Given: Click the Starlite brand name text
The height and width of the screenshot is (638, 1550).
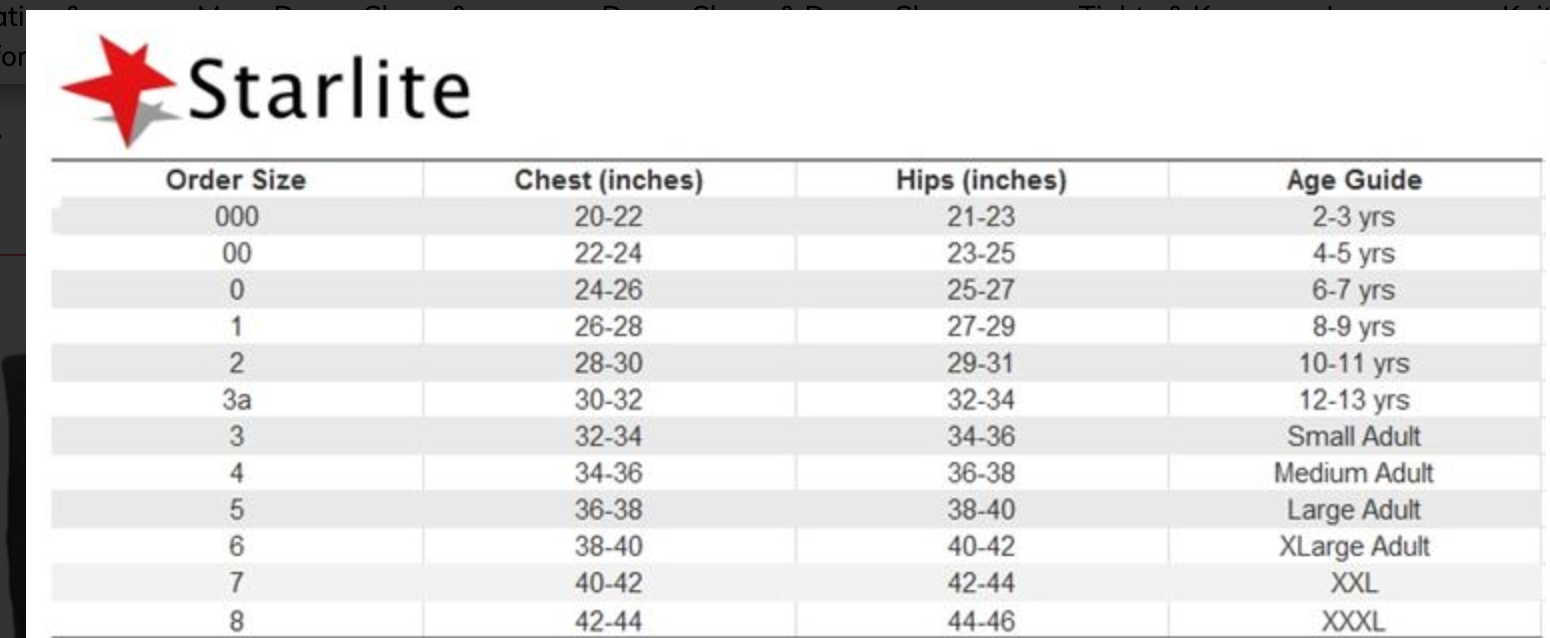Looking at the screenshot, I should (x=328, y=88).
